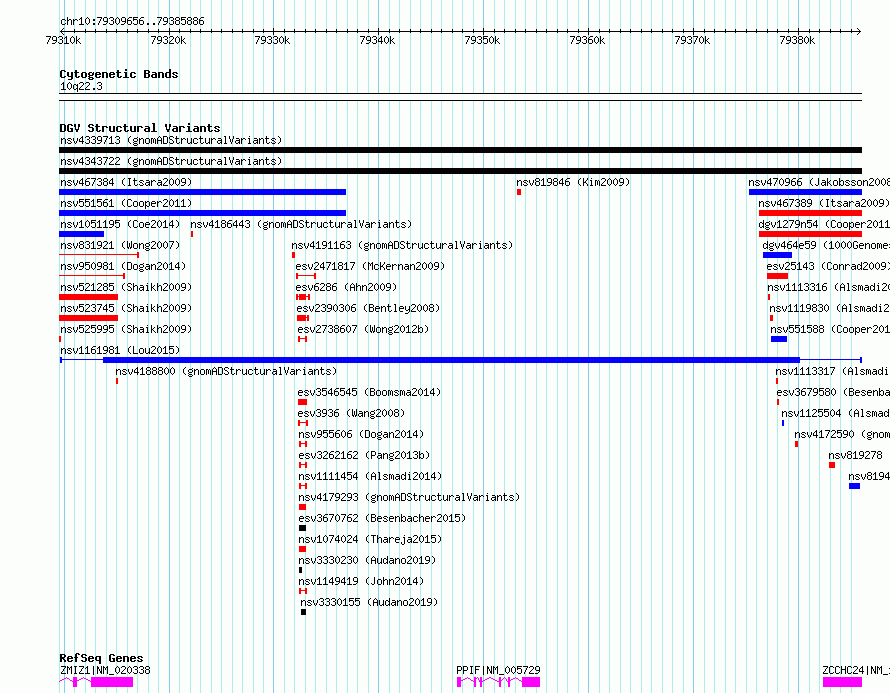Click the 79360k ruler position marker
Image resolution: width=890 pixels, height=693 pixels.
[x=587, y=40]
